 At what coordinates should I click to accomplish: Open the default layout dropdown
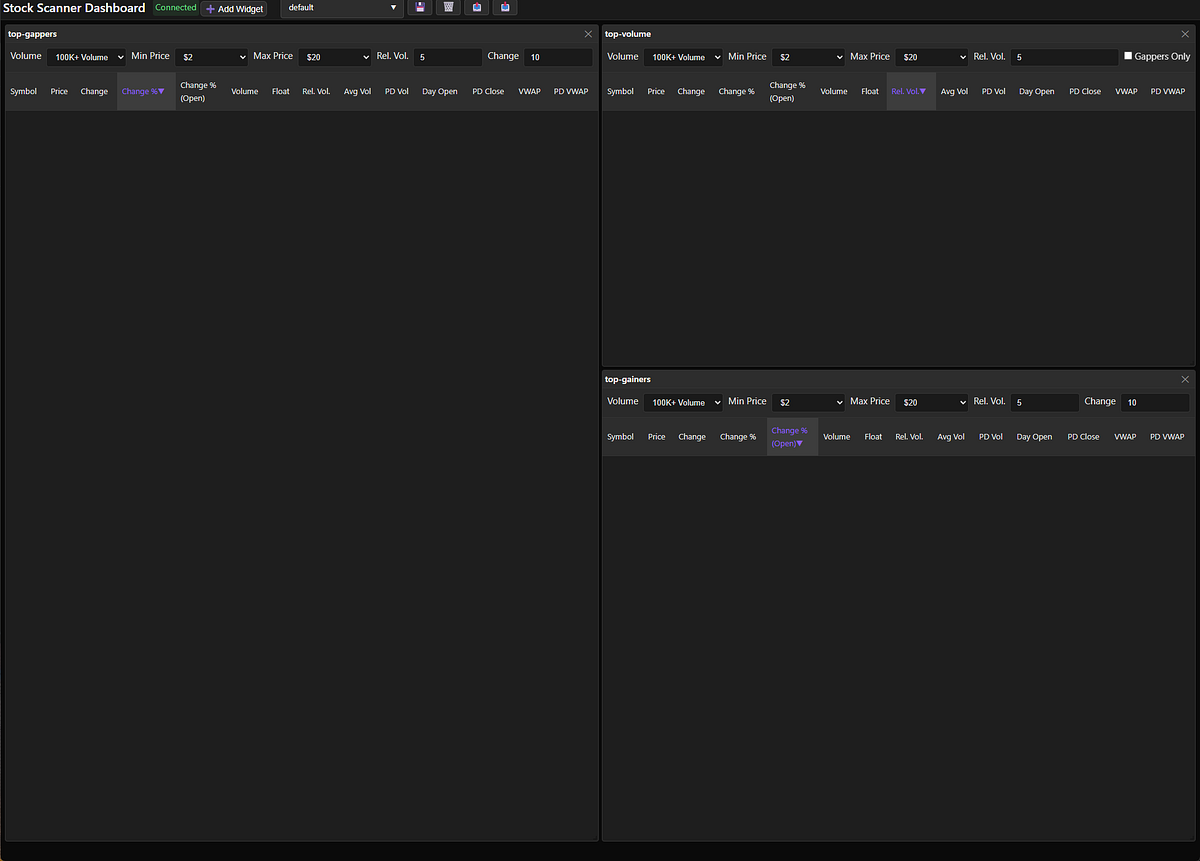(342, 8)
